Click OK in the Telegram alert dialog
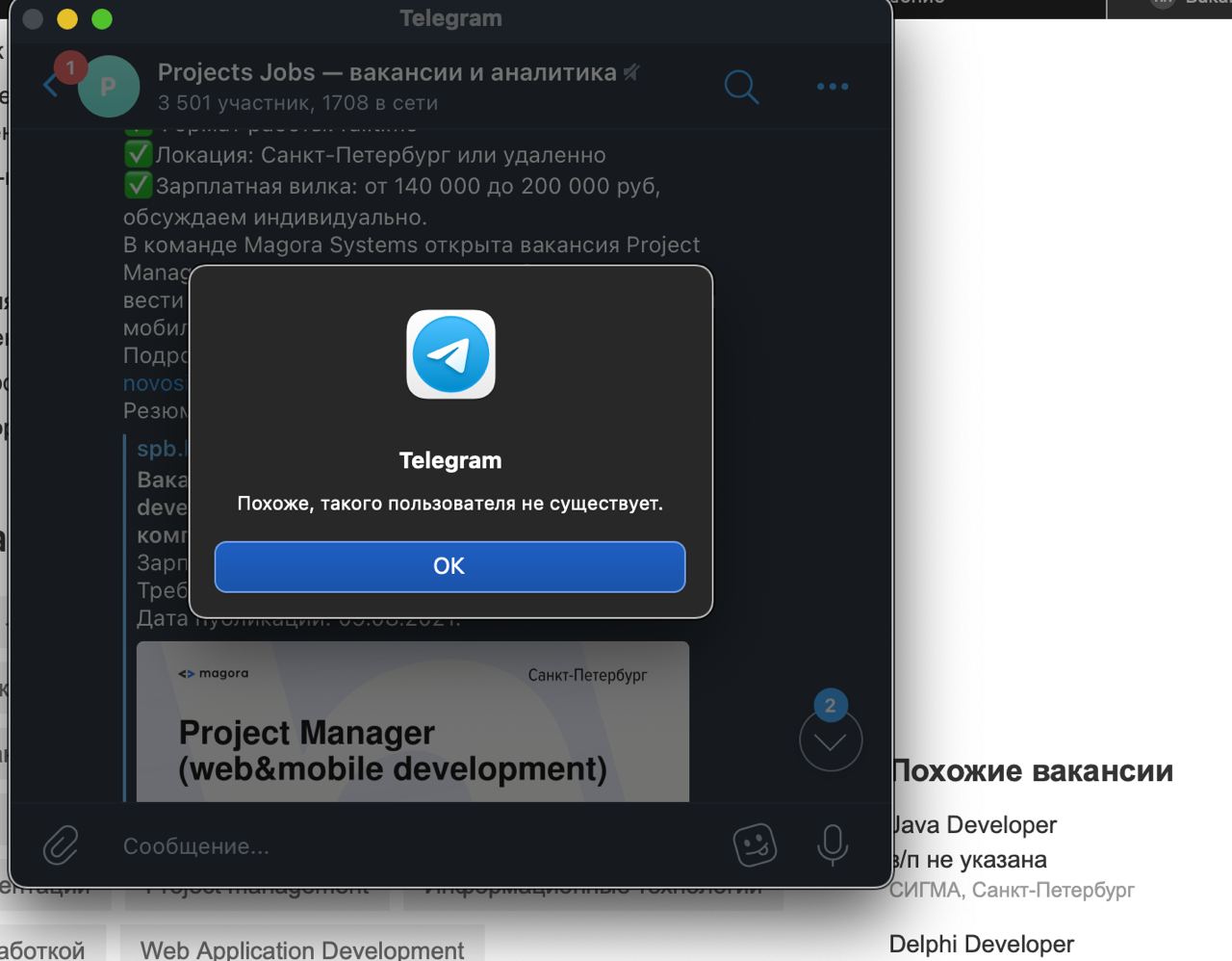Screen dimensions: 1232x961 click(449, 566)
